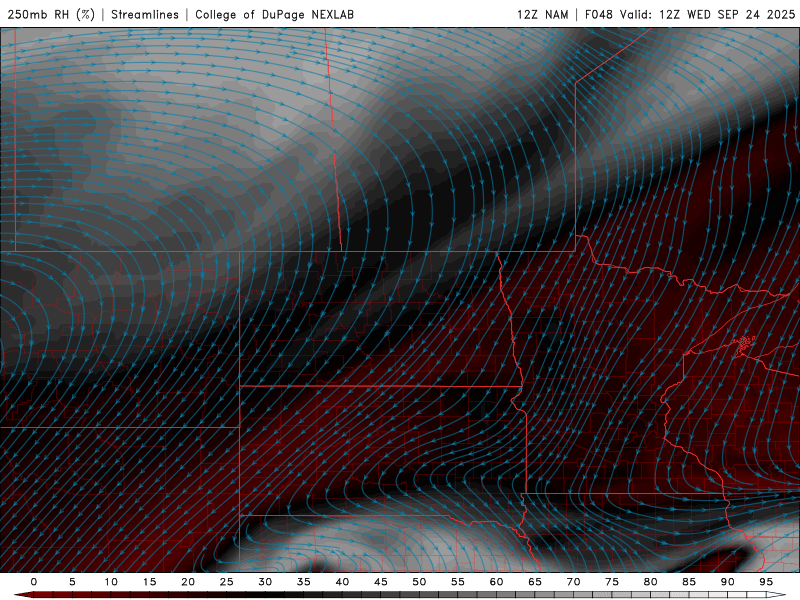The width and height of the screenshot is (800, 600).
Task: Click the '12Z NAM' model label
Action: [543, 14]
